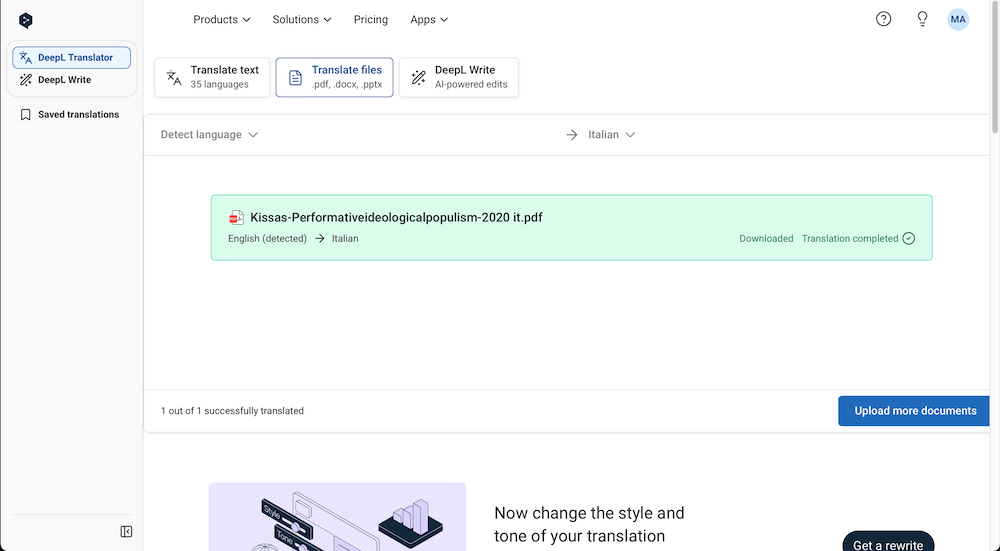Open the help question mark icon
The width and height of the screenshot is (1000, 551).
883,19
